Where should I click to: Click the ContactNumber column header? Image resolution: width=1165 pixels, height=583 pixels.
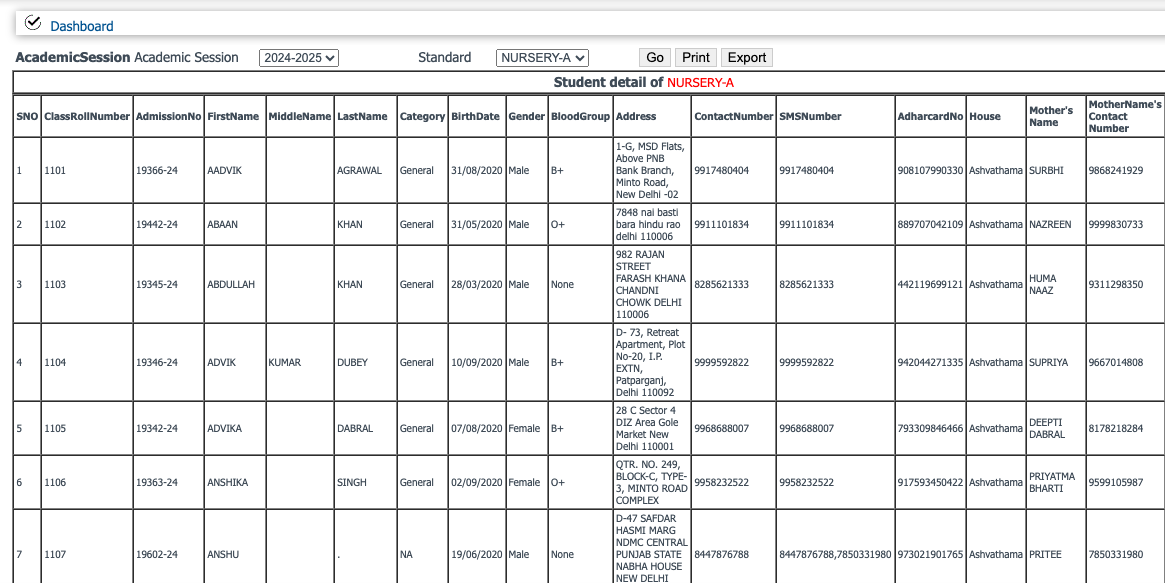click(x=734, y=117)
